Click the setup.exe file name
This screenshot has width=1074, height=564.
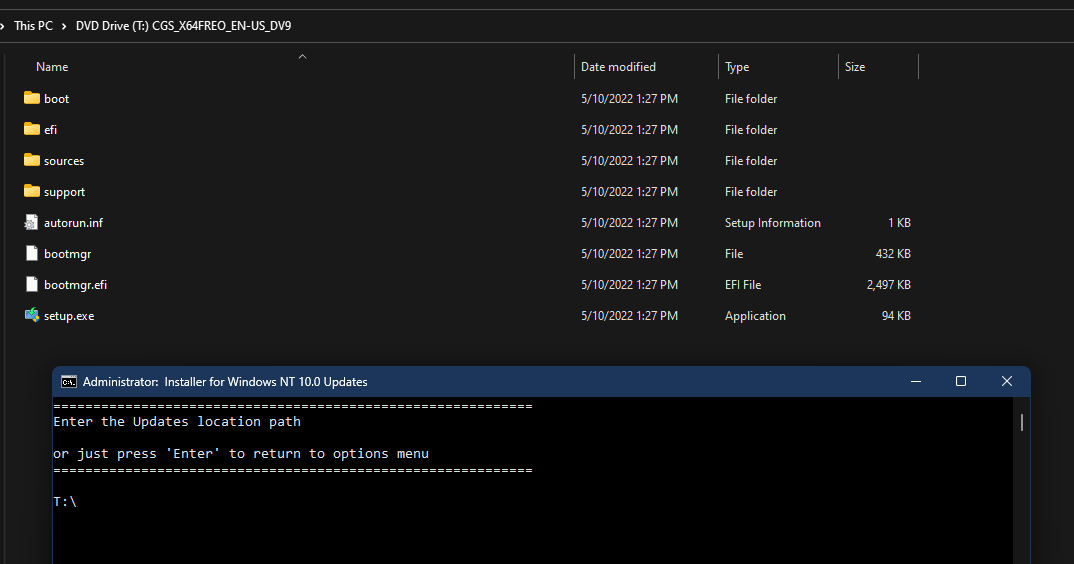(x=69, y=316)
